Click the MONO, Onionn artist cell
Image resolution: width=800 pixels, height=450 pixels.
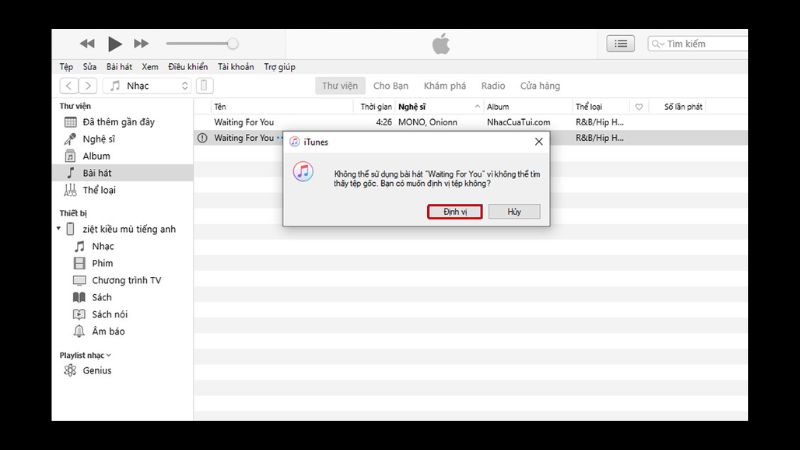[x=428, y=122]
